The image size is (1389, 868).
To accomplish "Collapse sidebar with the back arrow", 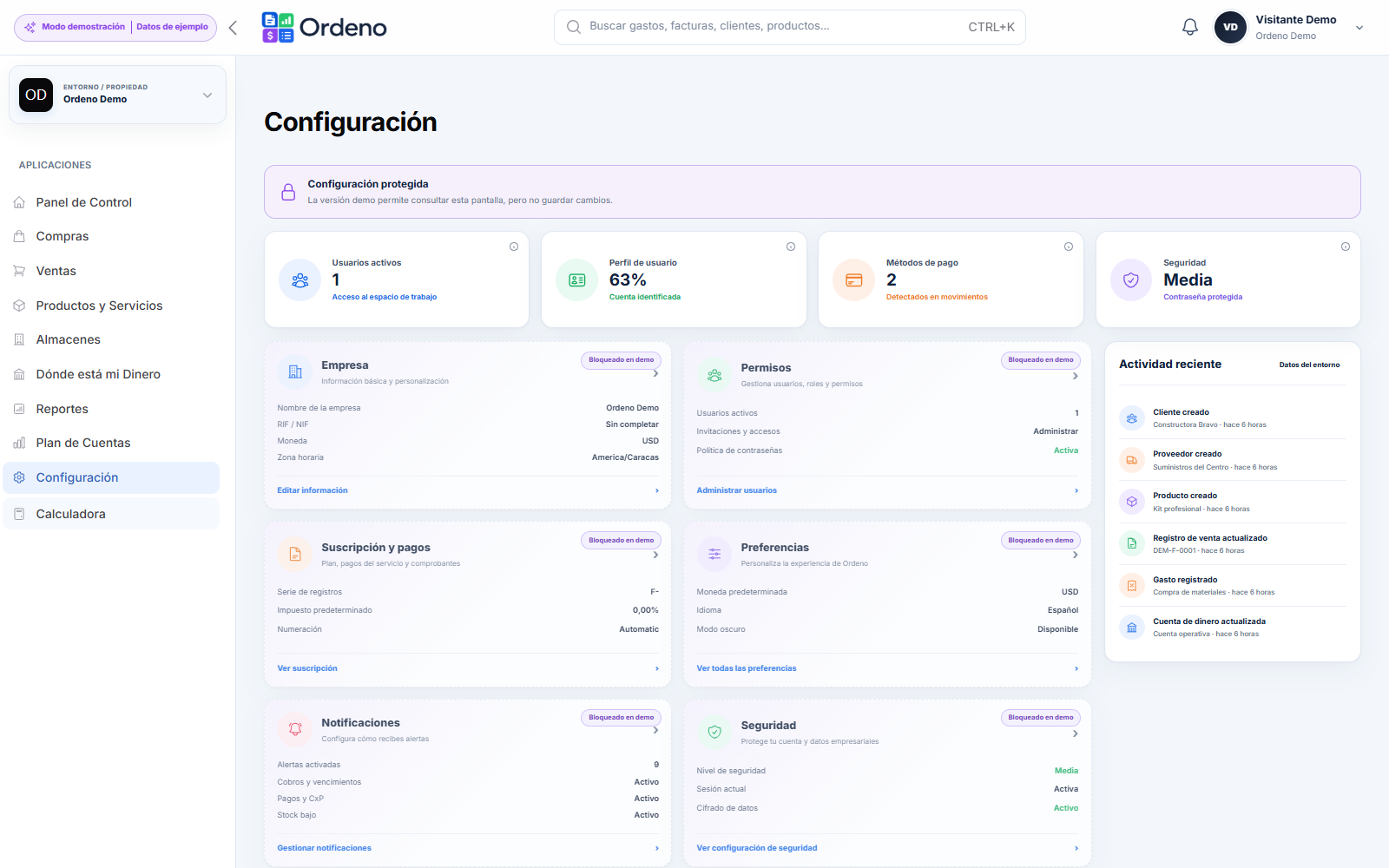I will point(233,28).
